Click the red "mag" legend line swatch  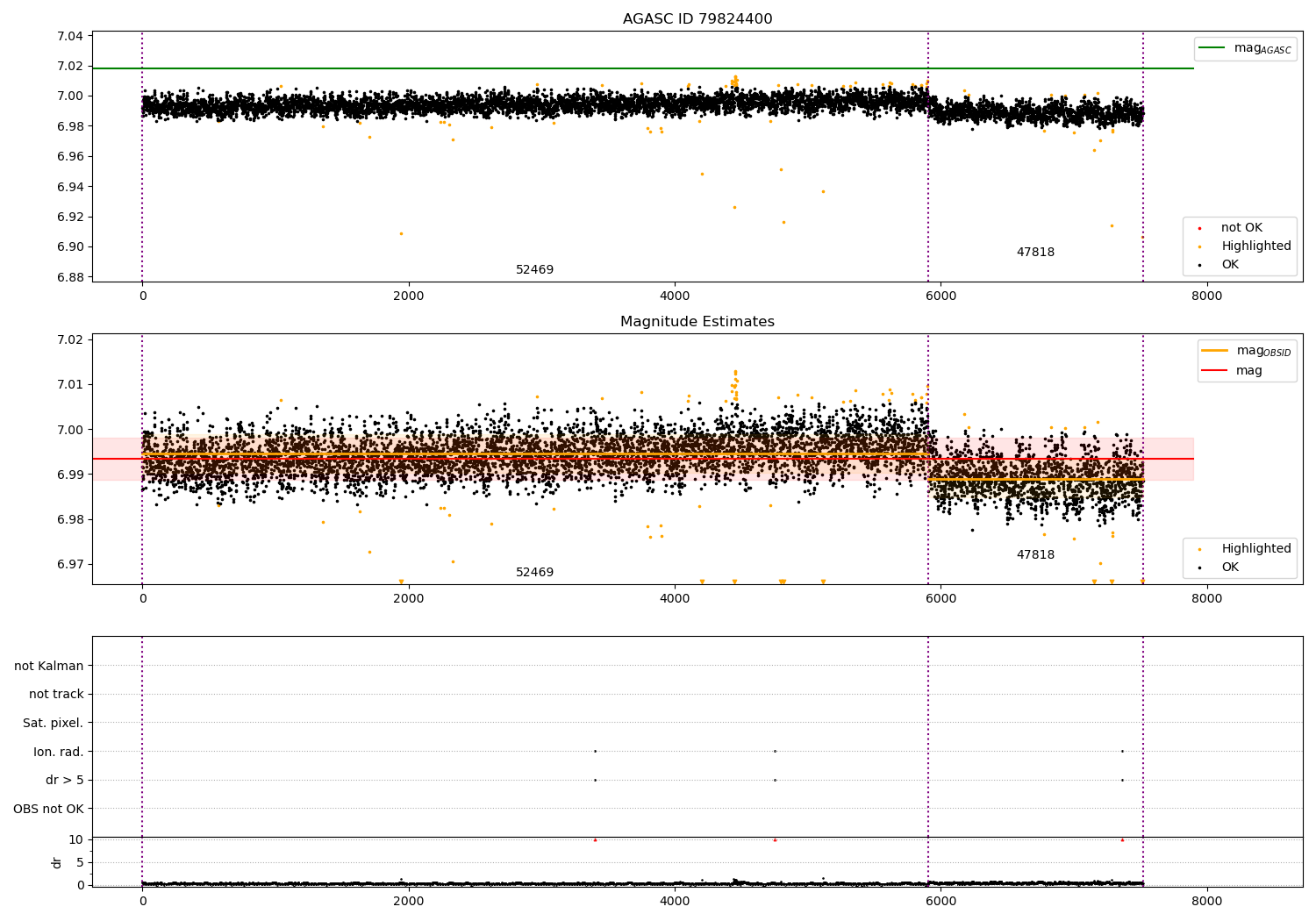1214,370
